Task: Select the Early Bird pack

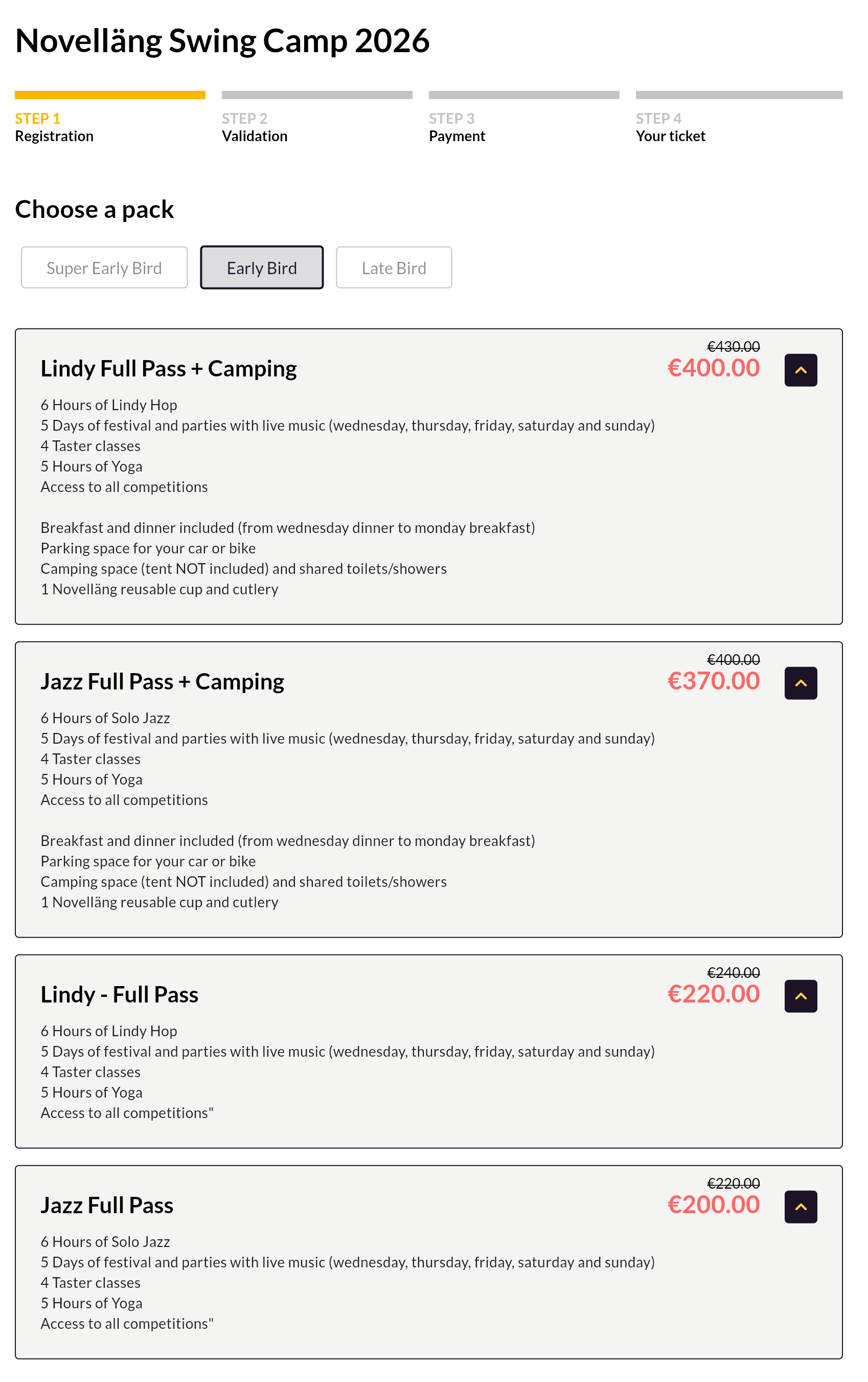Action: pos(262,268)
